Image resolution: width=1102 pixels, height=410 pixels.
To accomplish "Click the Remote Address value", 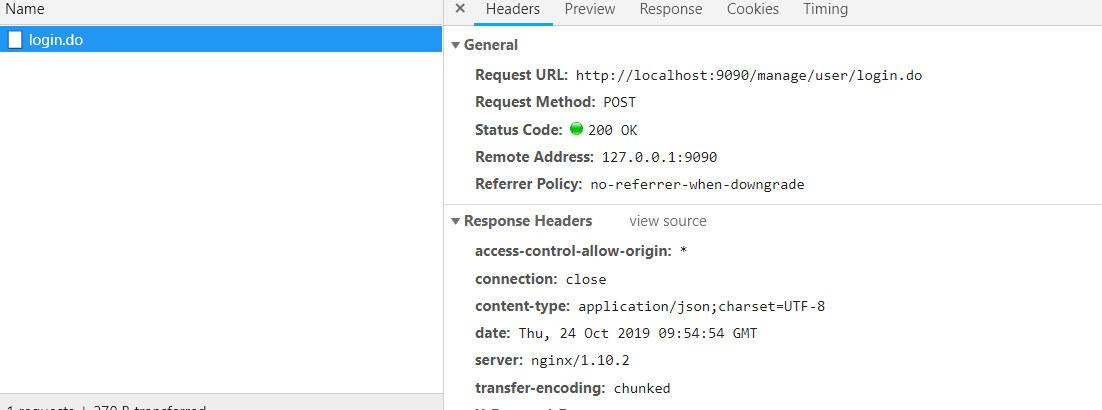I will pyautogui.click(x=659, y=157).
